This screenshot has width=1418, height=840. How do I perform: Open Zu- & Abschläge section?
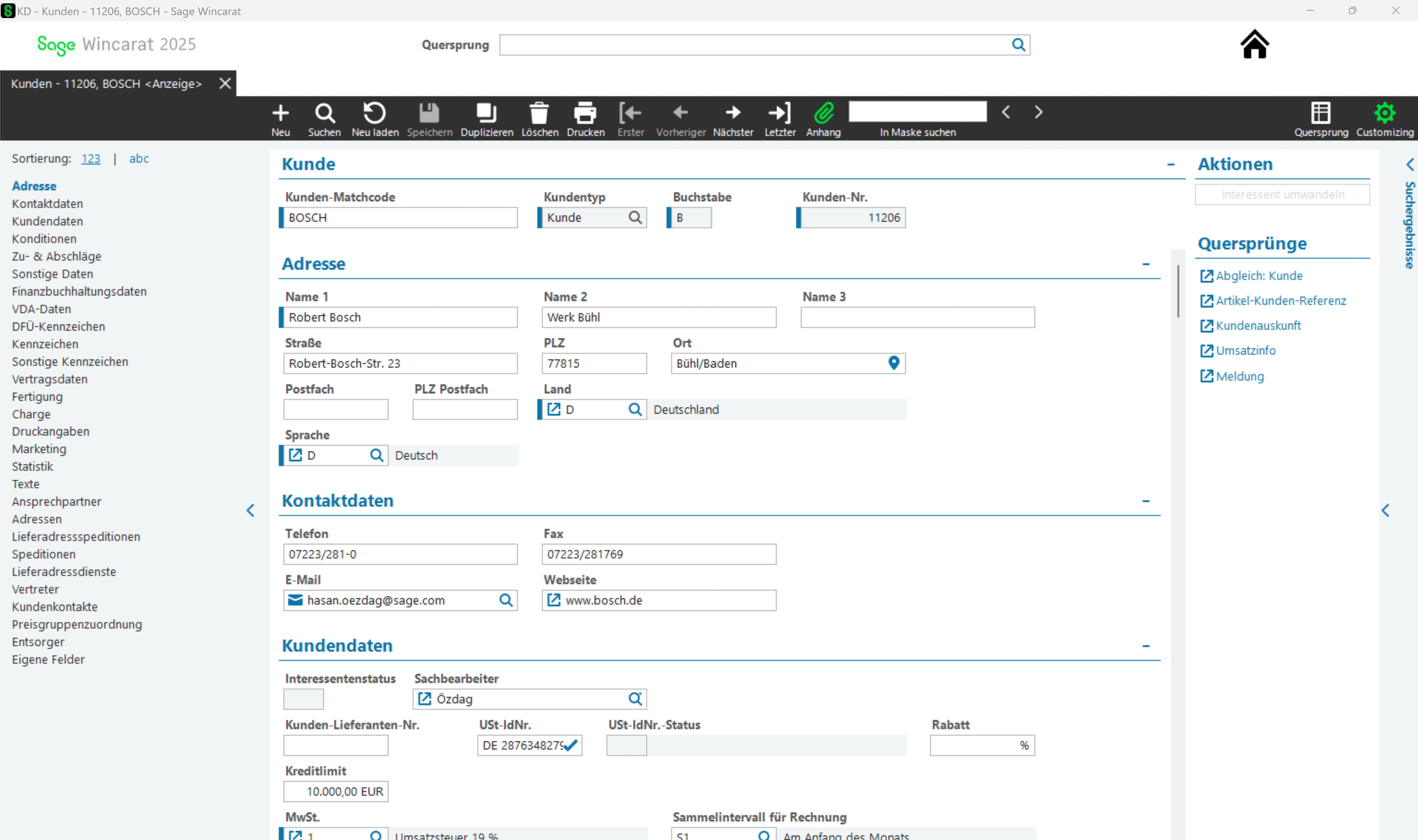tap(56, 256)
